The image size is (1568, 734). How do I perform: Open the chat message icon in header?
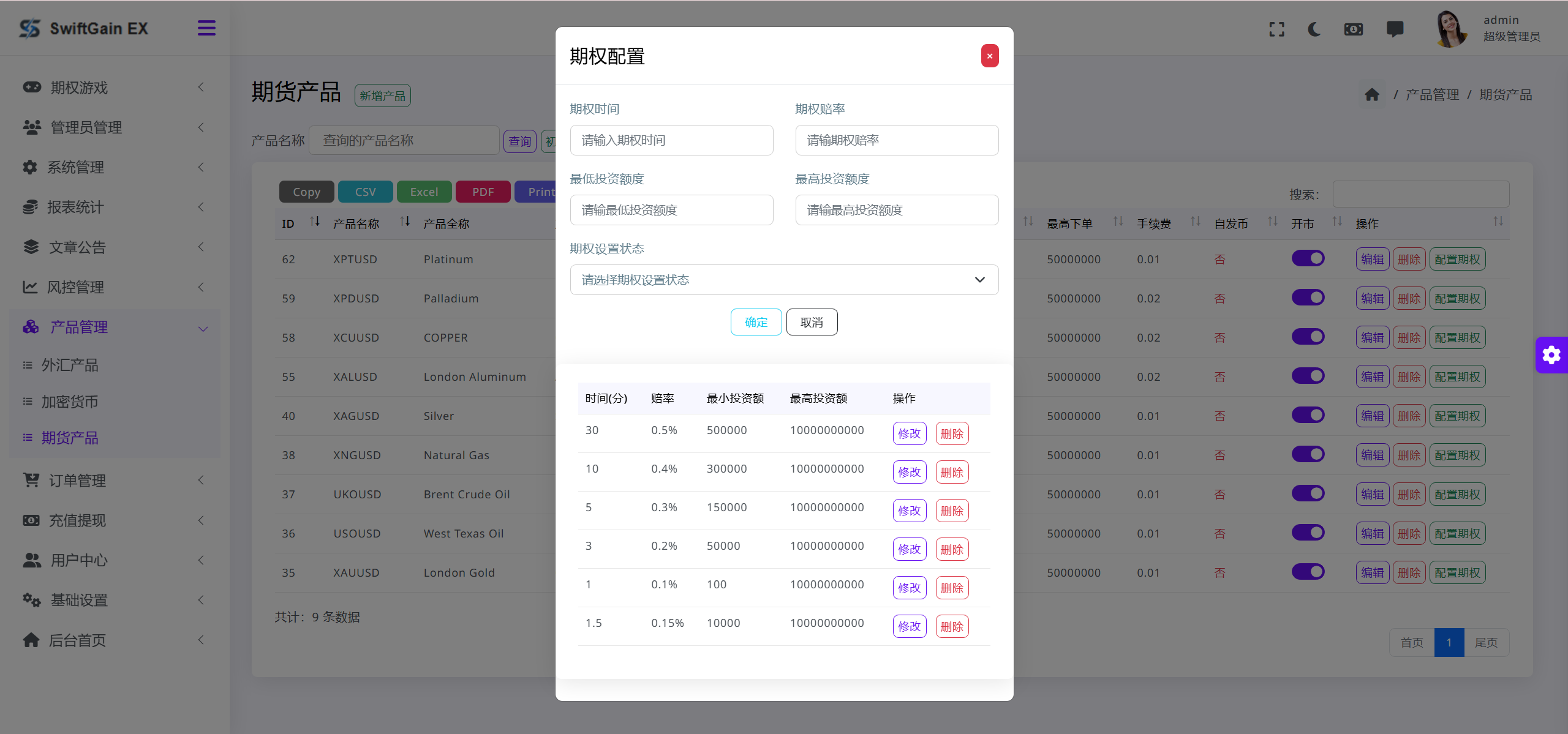(x=1395, y=29)
